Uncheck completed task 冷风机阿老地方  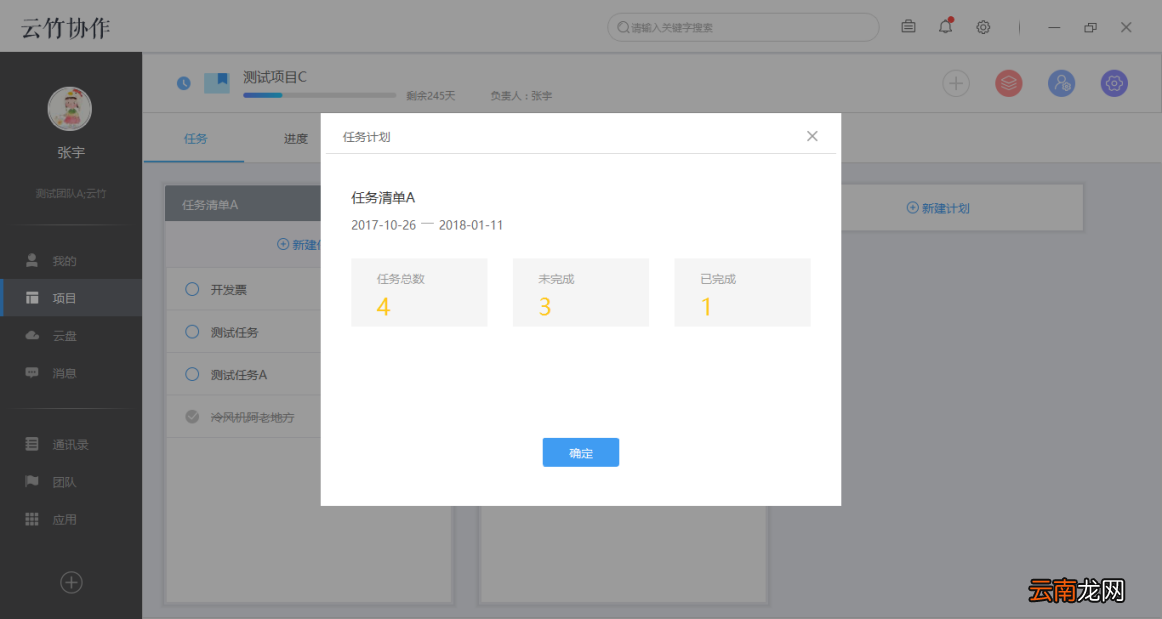192,417
